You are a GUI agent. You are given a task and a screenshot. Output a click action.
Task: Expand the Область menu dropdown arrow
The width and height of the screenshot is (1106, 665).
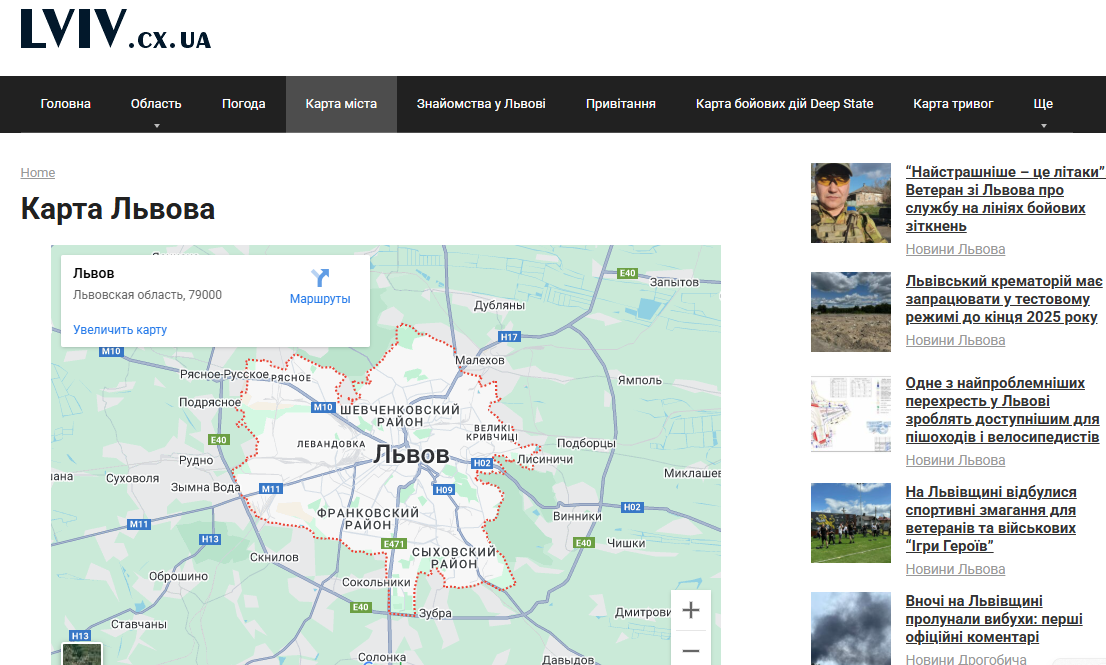[x=157, y=126]
